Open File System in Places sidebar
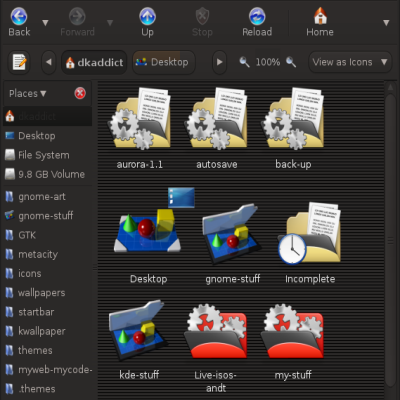Image resolution: width=400 pixels, height=400 pixels. [48, 155]
